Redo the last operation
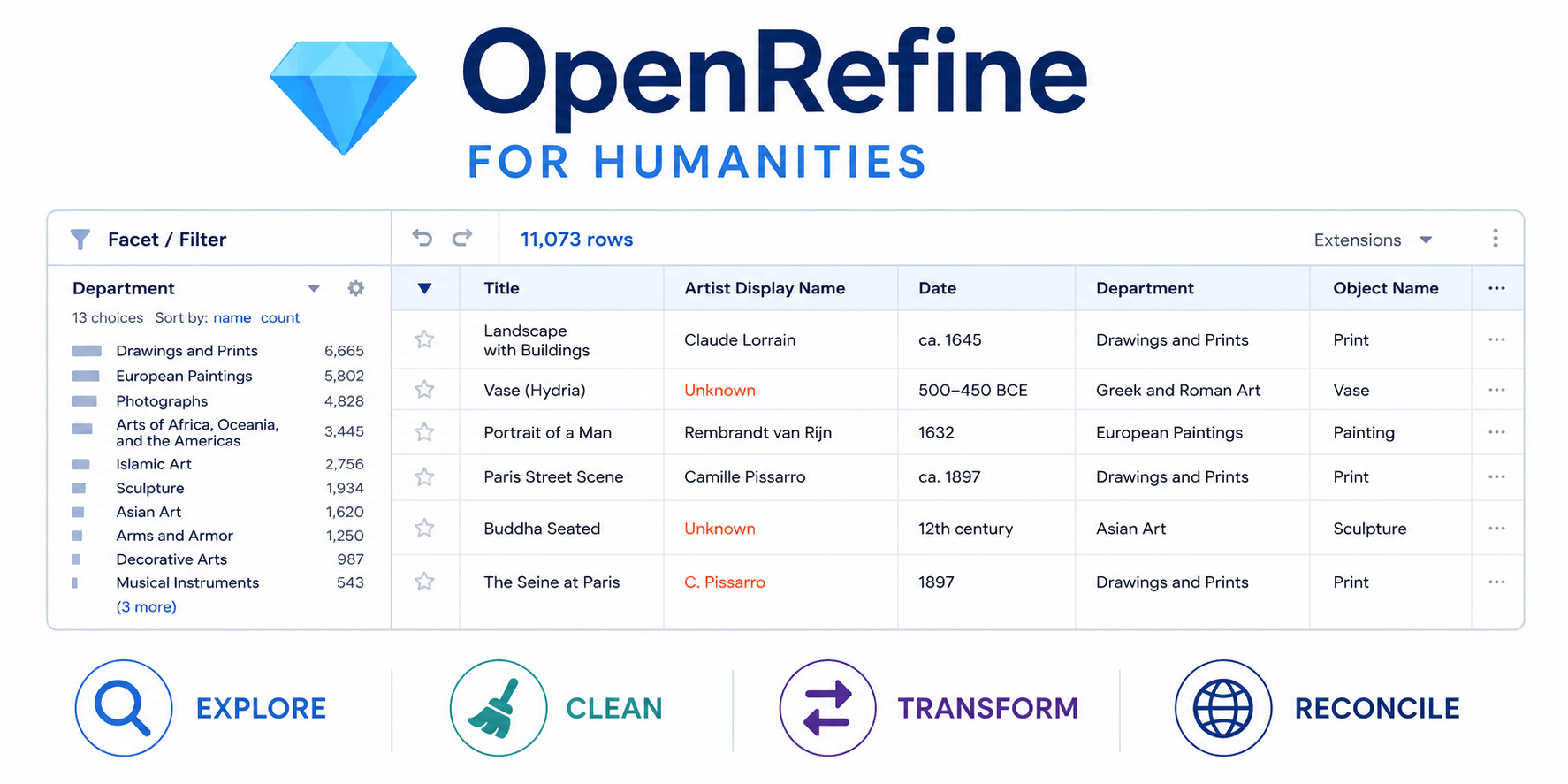Screen dimensions: 1568x784 462,238
